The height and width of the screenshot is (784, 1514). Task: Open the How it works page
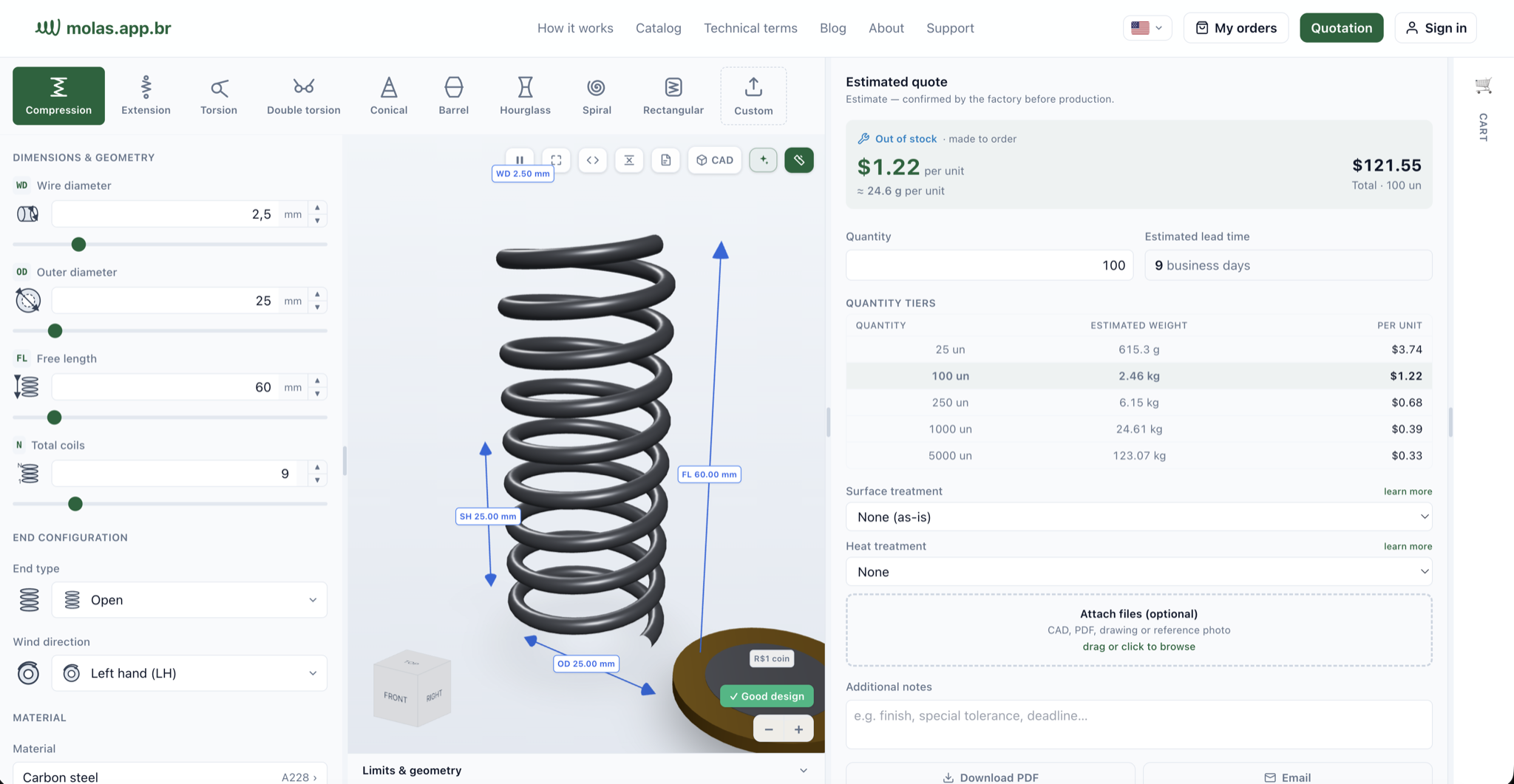click(x=575, y=28)
